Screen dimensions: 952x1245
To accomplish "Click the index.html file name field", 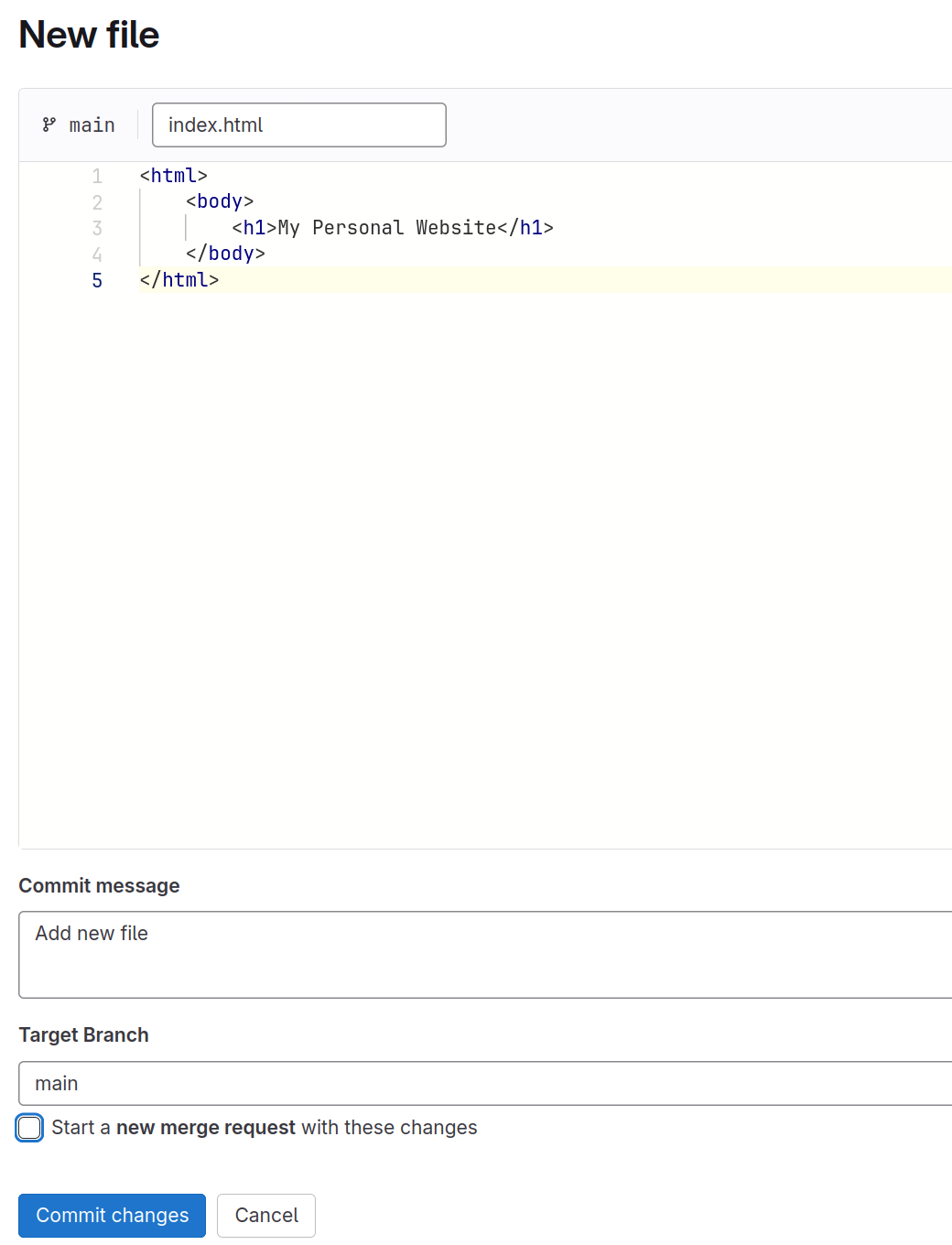I will point(299,124).
